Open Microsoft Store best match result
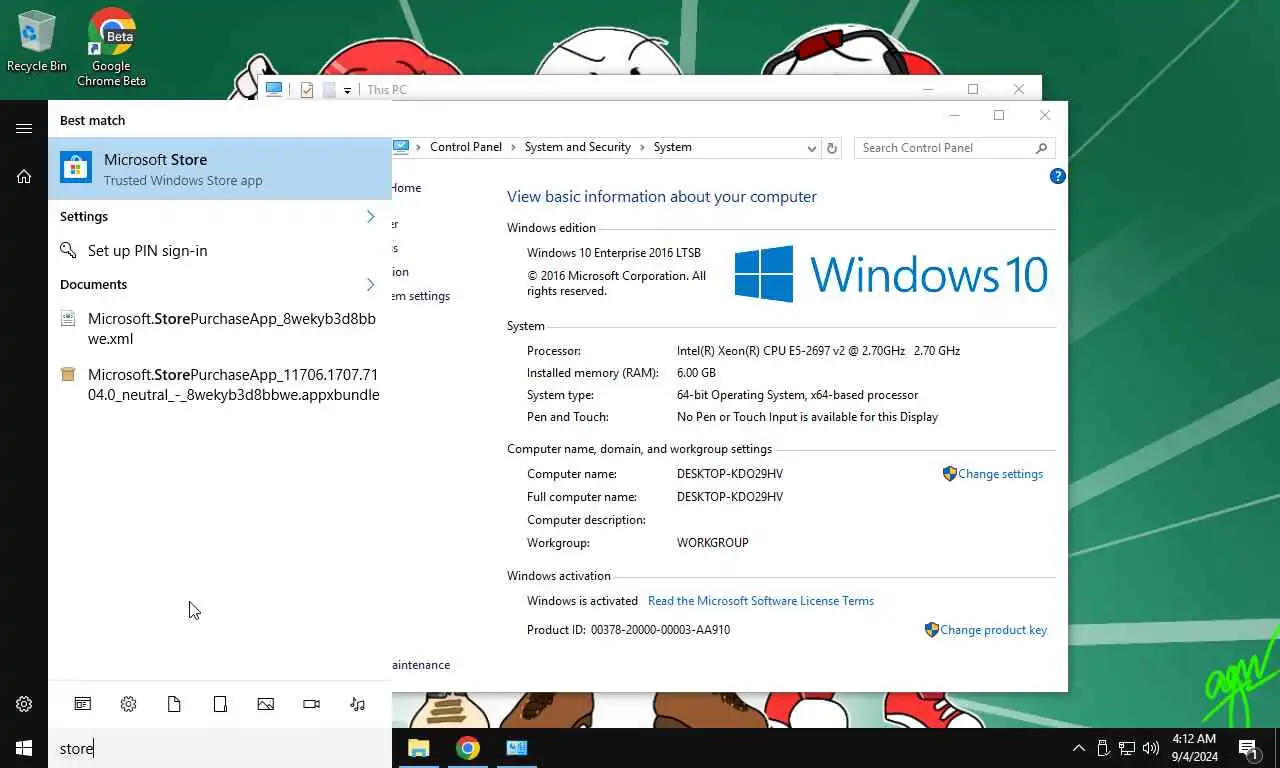1280x768 pixels. (x=220, y=169)
